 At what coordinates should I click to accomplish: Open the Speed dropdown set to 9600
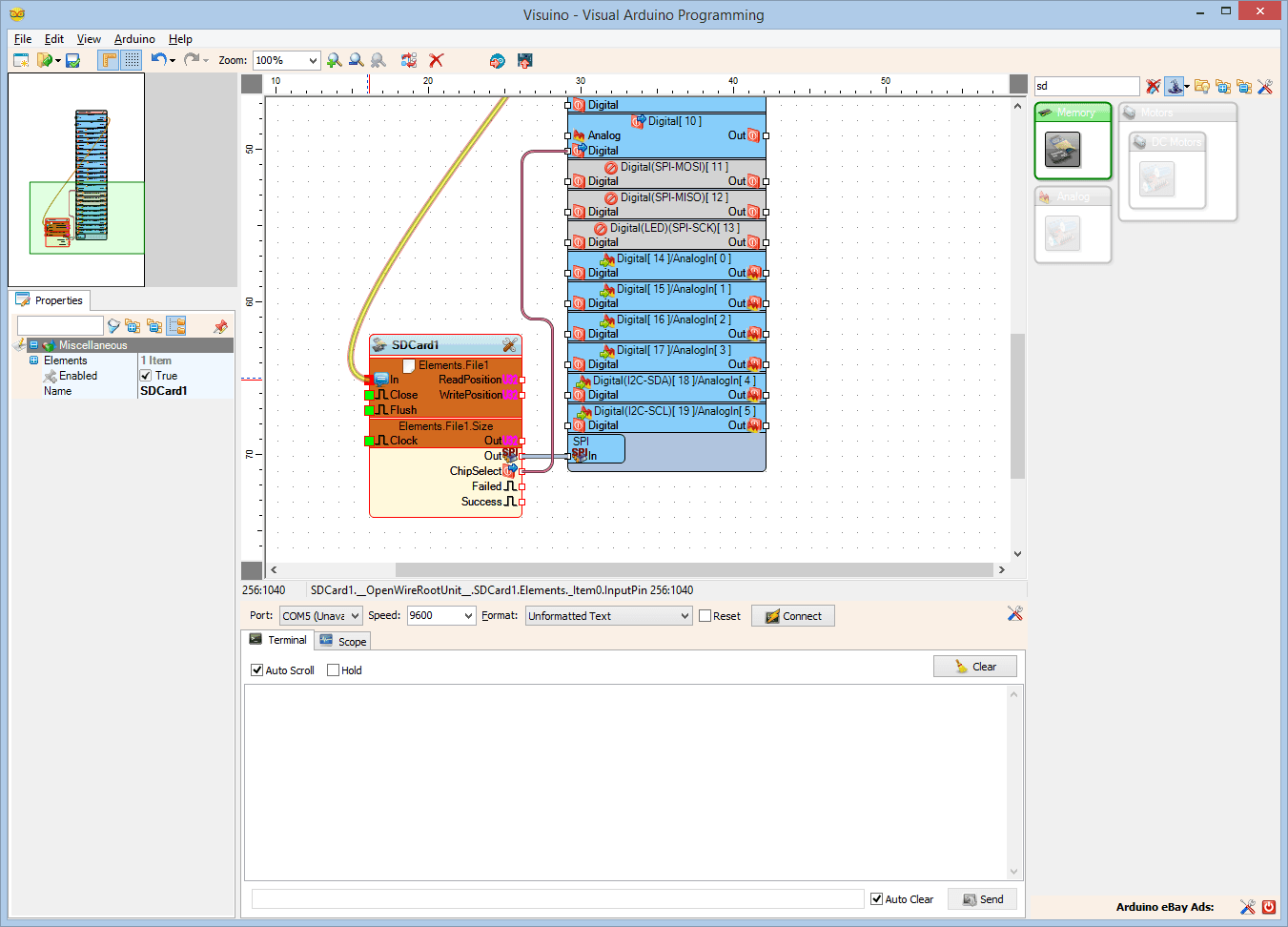(x=440, y=615)
